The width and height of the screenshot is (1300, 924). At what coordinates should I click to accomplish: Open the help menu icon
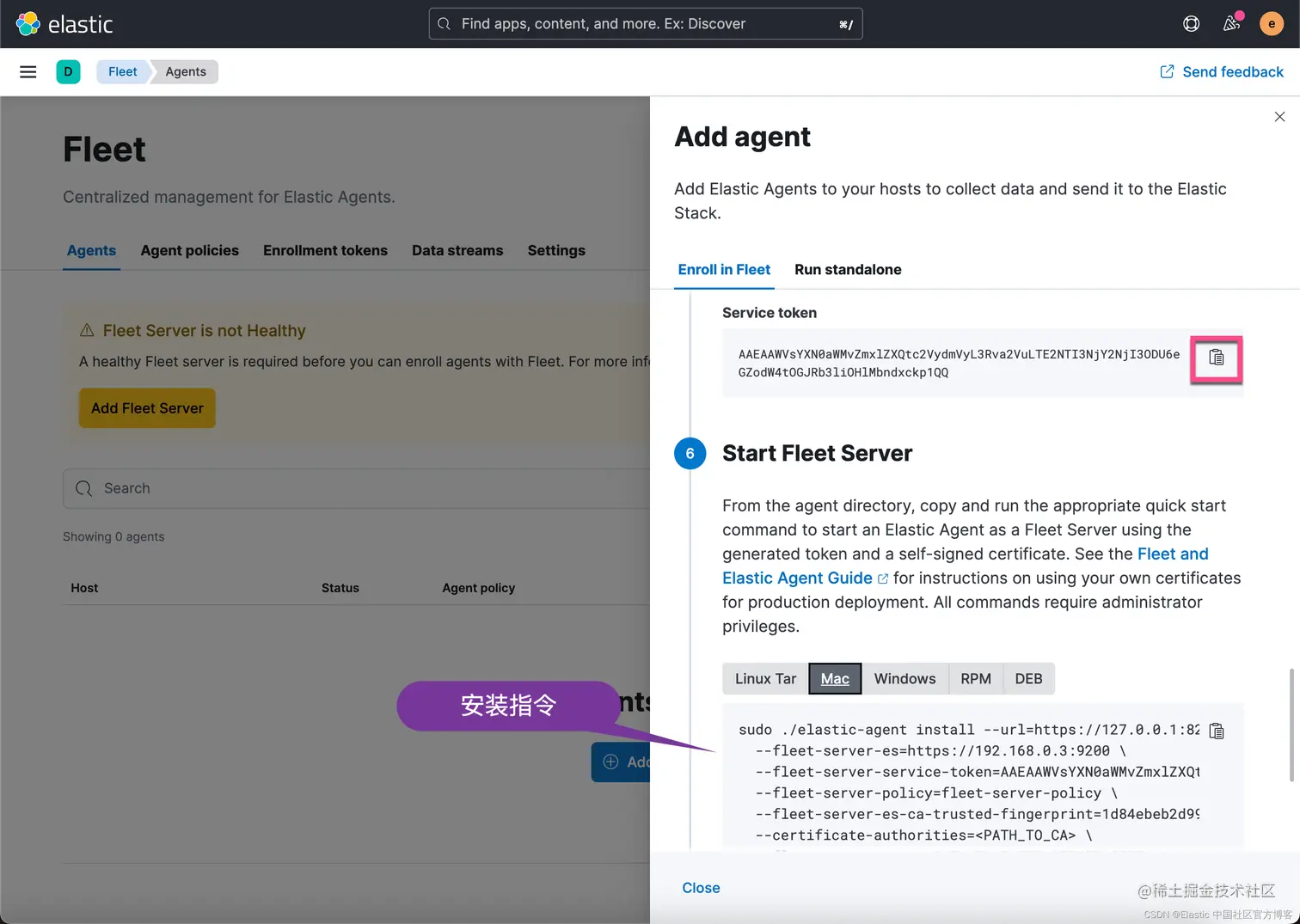(1191, 24)
